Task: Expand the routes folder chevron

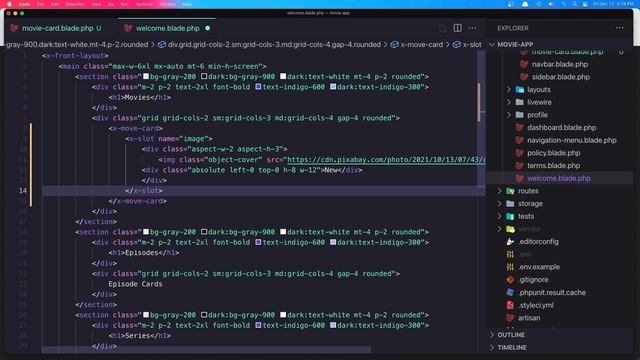Action: point(500,191)
